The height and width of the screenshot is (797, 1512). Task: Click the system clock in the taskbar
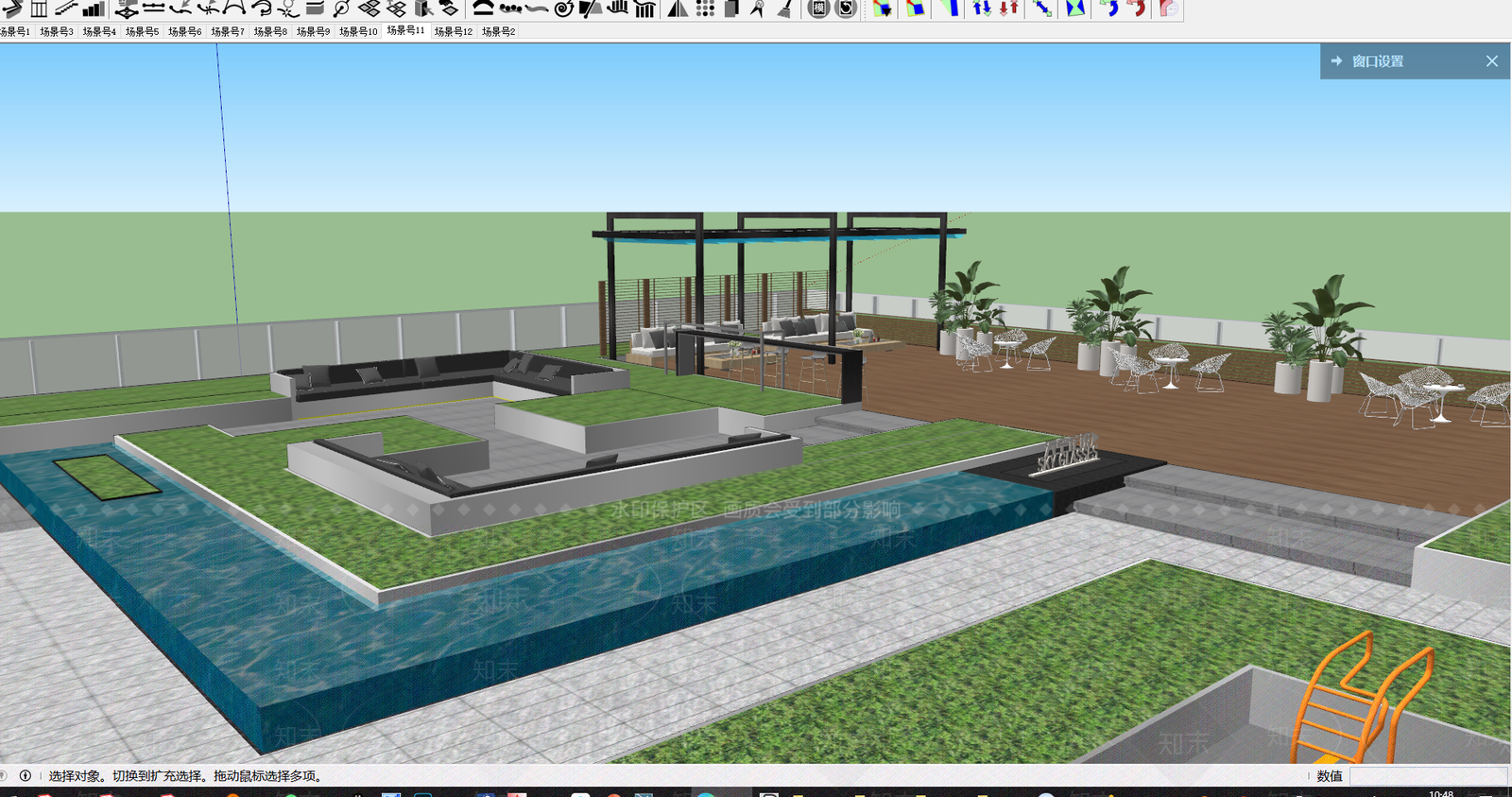[x=1441, y=793]
